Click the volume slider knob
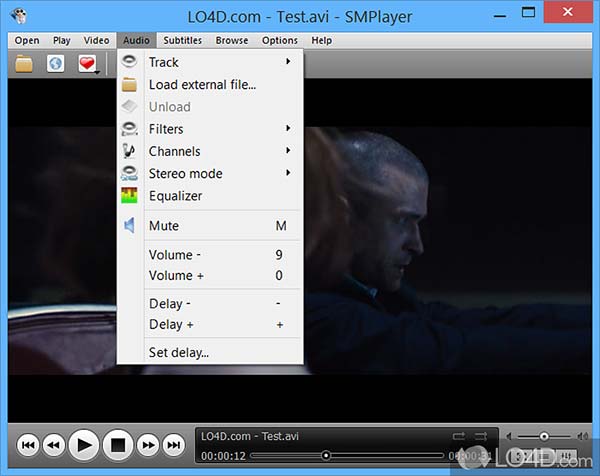 [544, 436]
